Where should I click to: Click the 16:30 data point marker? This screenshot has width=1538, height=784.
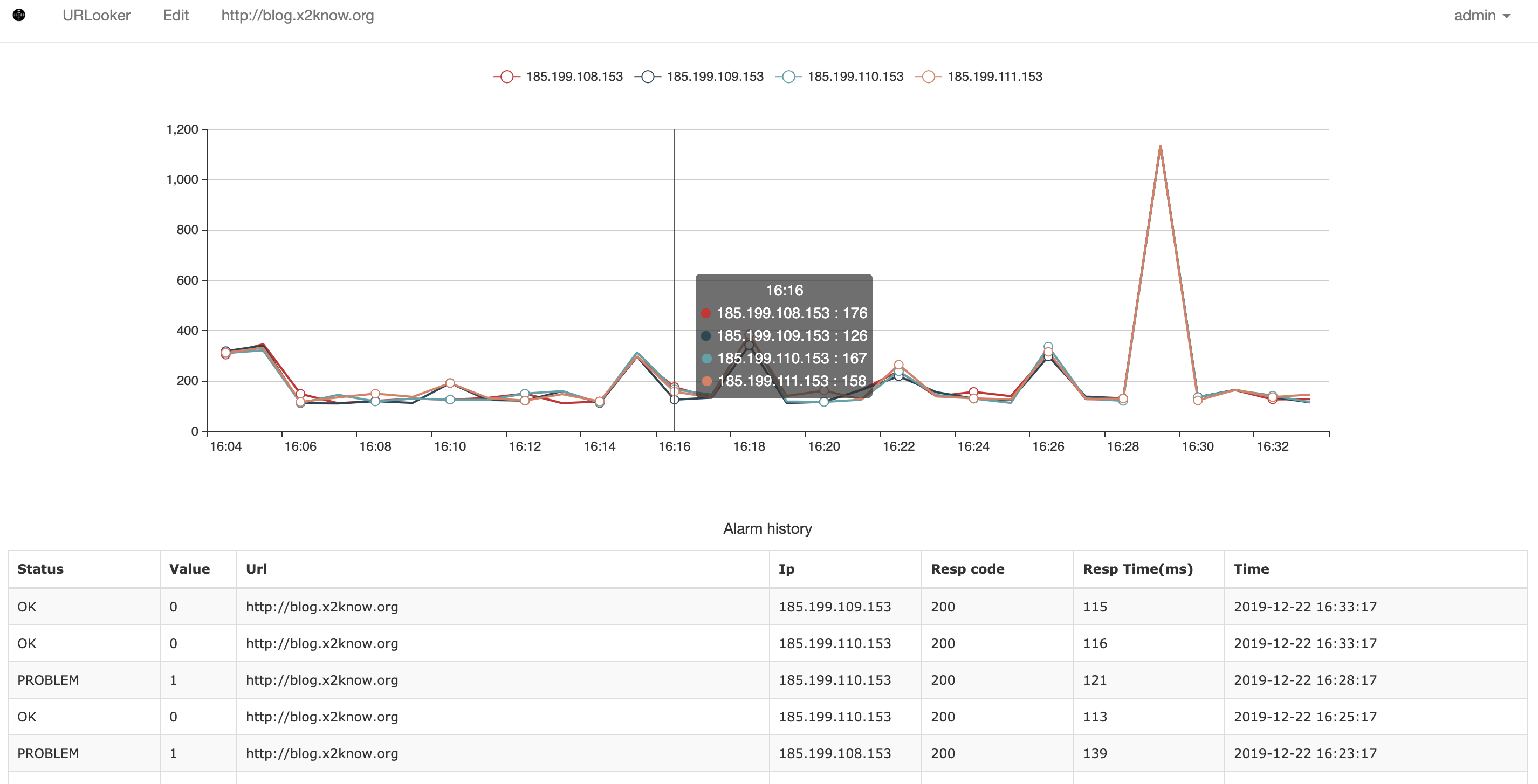pos(1198,399)
